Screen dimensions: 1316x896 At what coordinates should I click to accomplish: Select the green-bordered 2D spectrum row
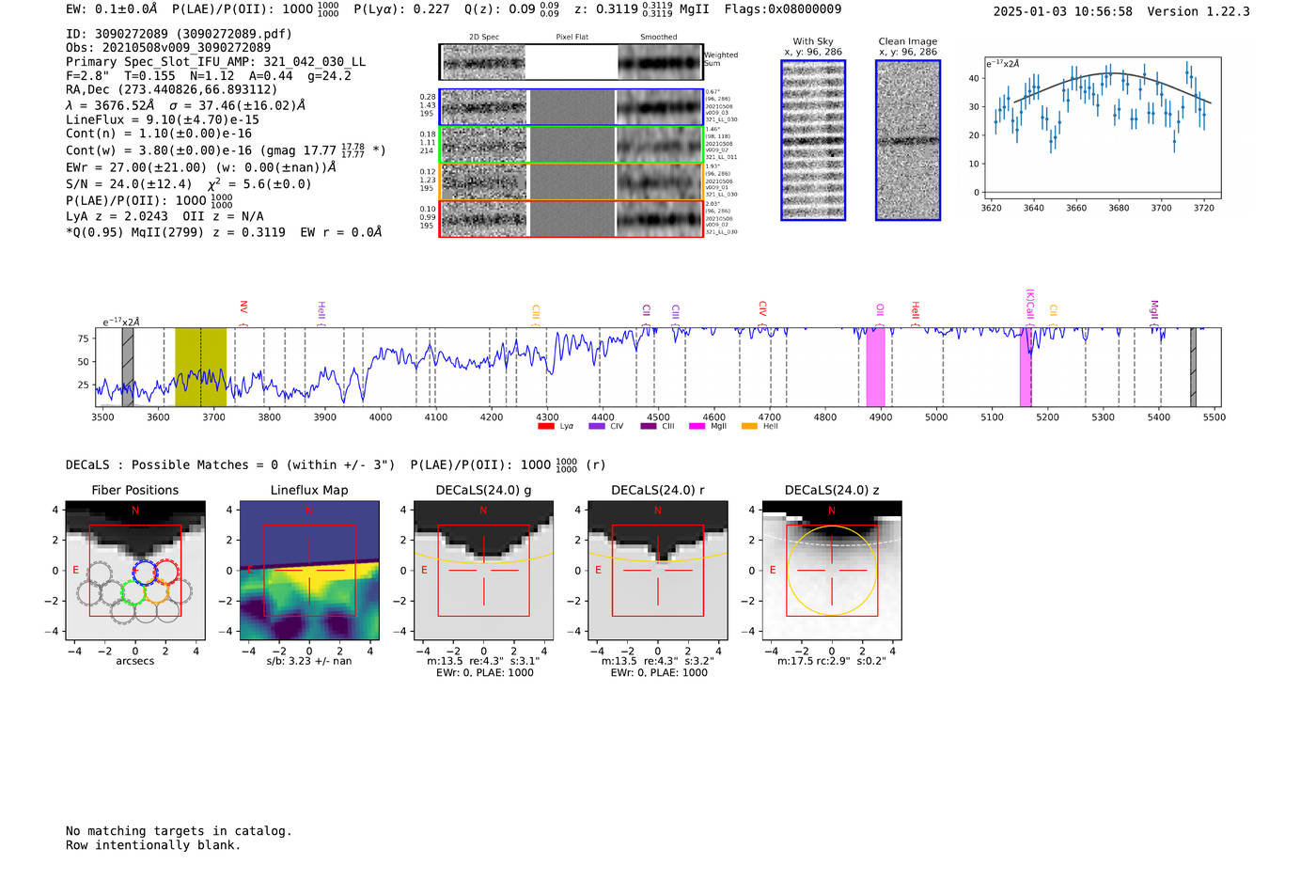571,145
